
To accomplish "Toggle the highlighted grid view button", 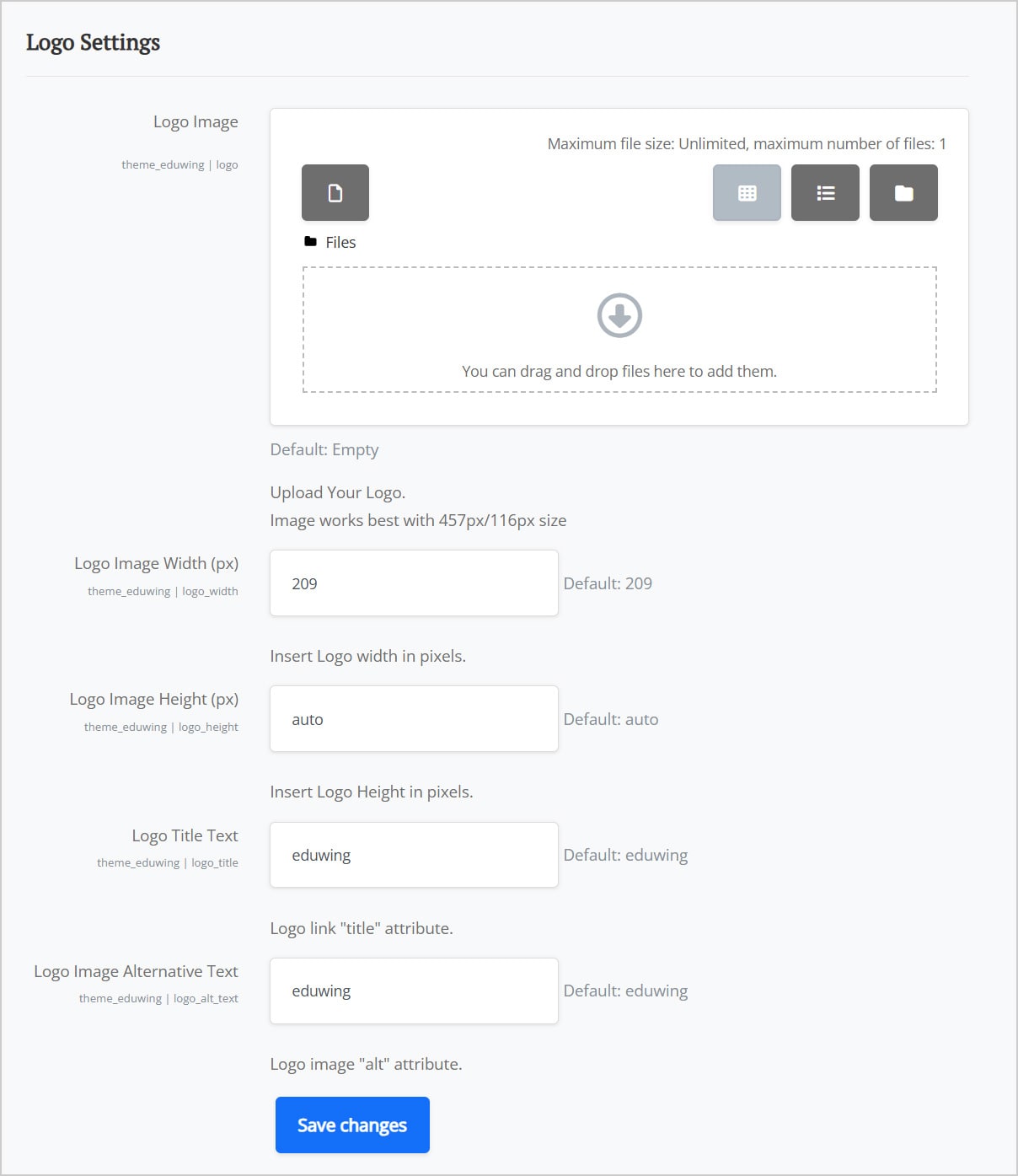I will coord(746,192).
